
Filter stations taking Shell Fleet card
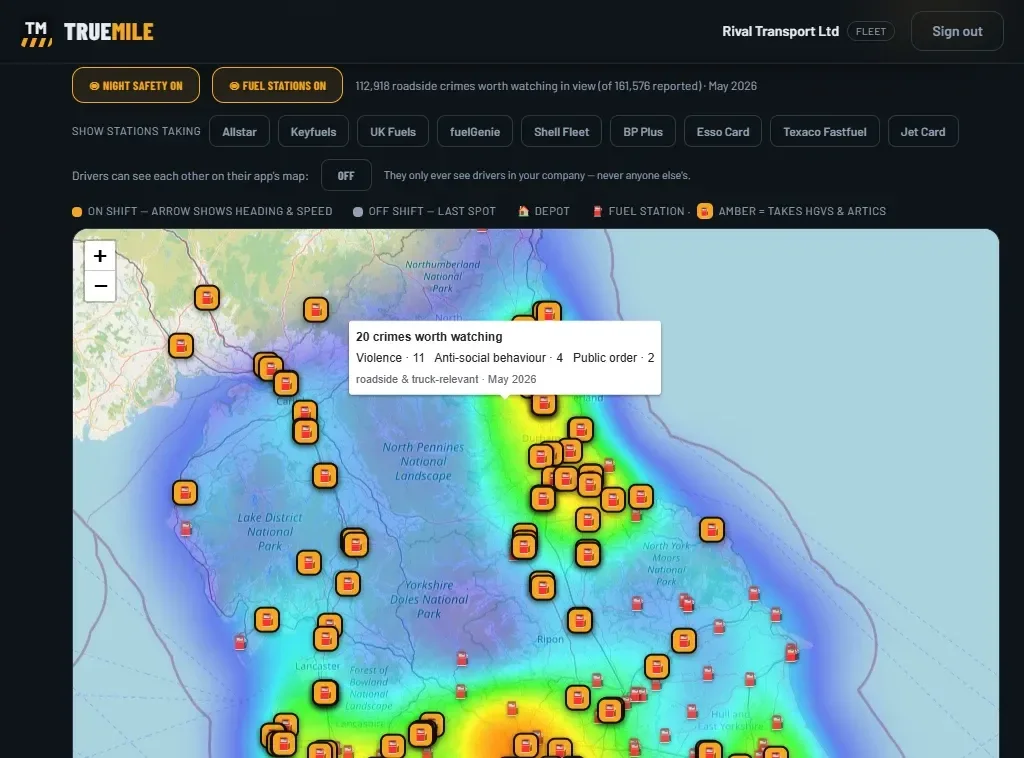coord(562,131)
